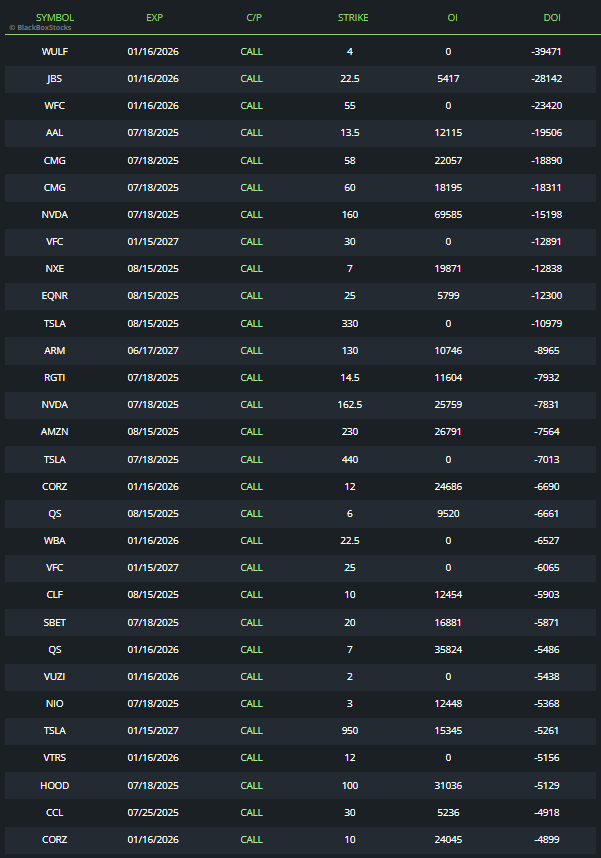This screenshot has height=858, width=601.
Task: Select the NXE symbol cell
Action: click(x=55, y=269)
